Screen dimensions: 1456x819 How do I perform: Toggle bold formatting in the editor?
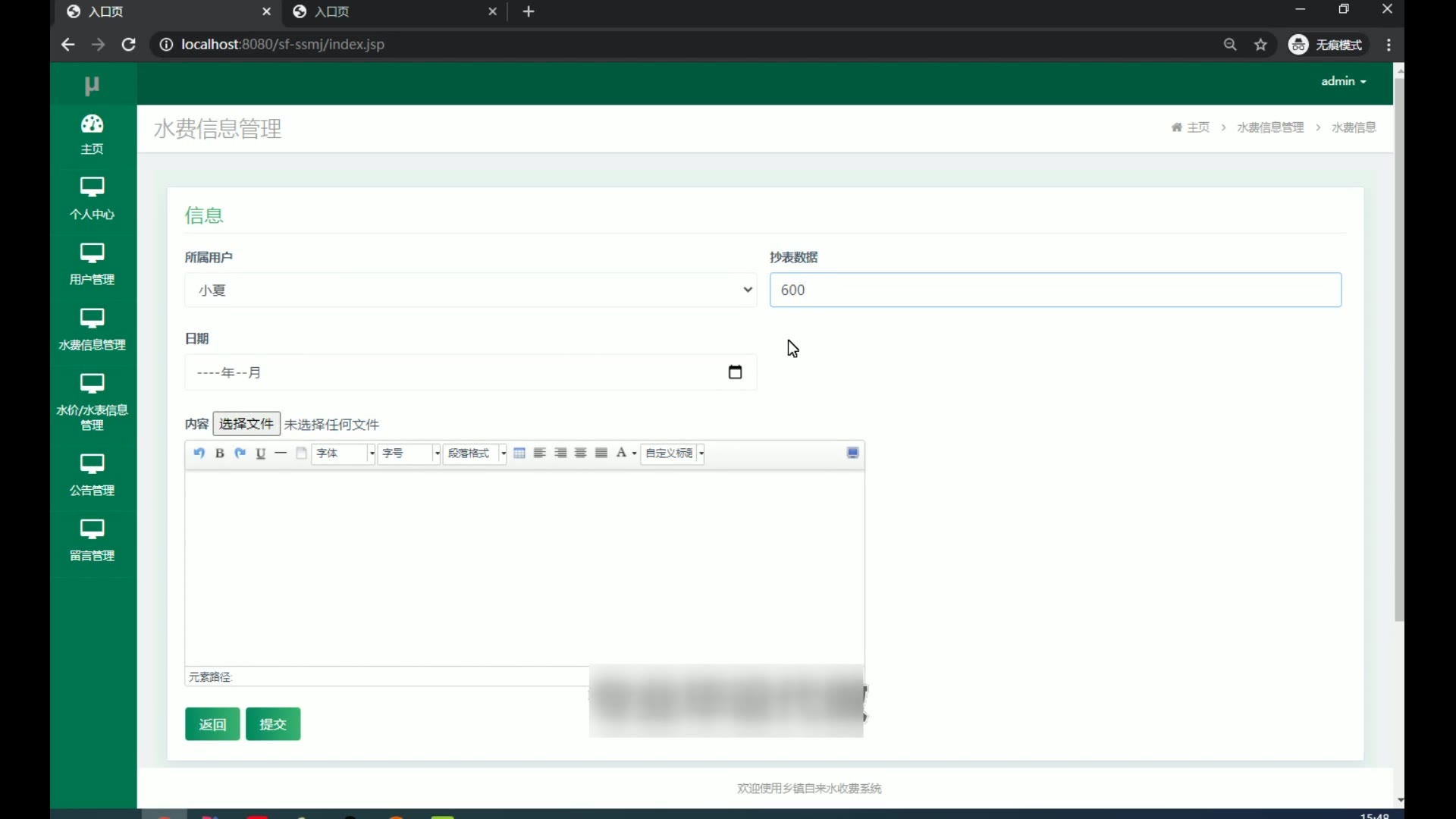220,453
